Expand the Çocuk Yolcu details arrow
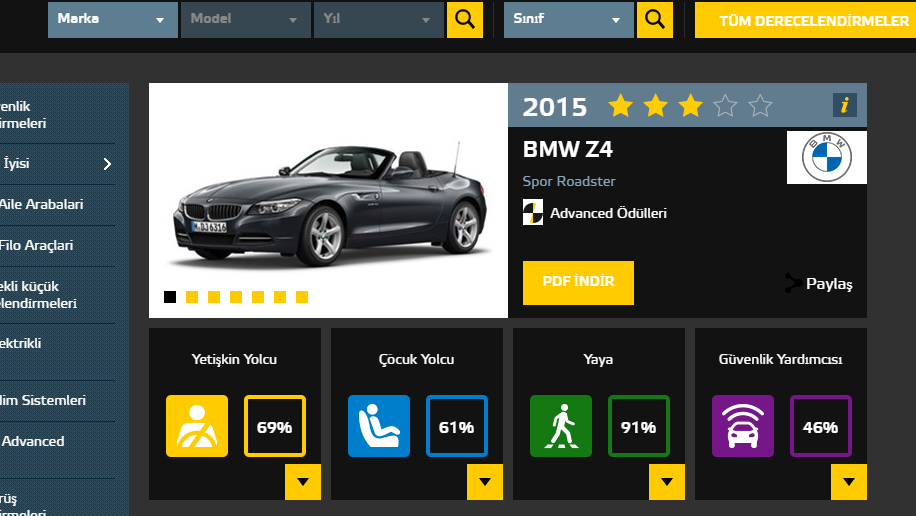Image resolution: width=916 pixels, height=516 pixels. tap(485, 482)
